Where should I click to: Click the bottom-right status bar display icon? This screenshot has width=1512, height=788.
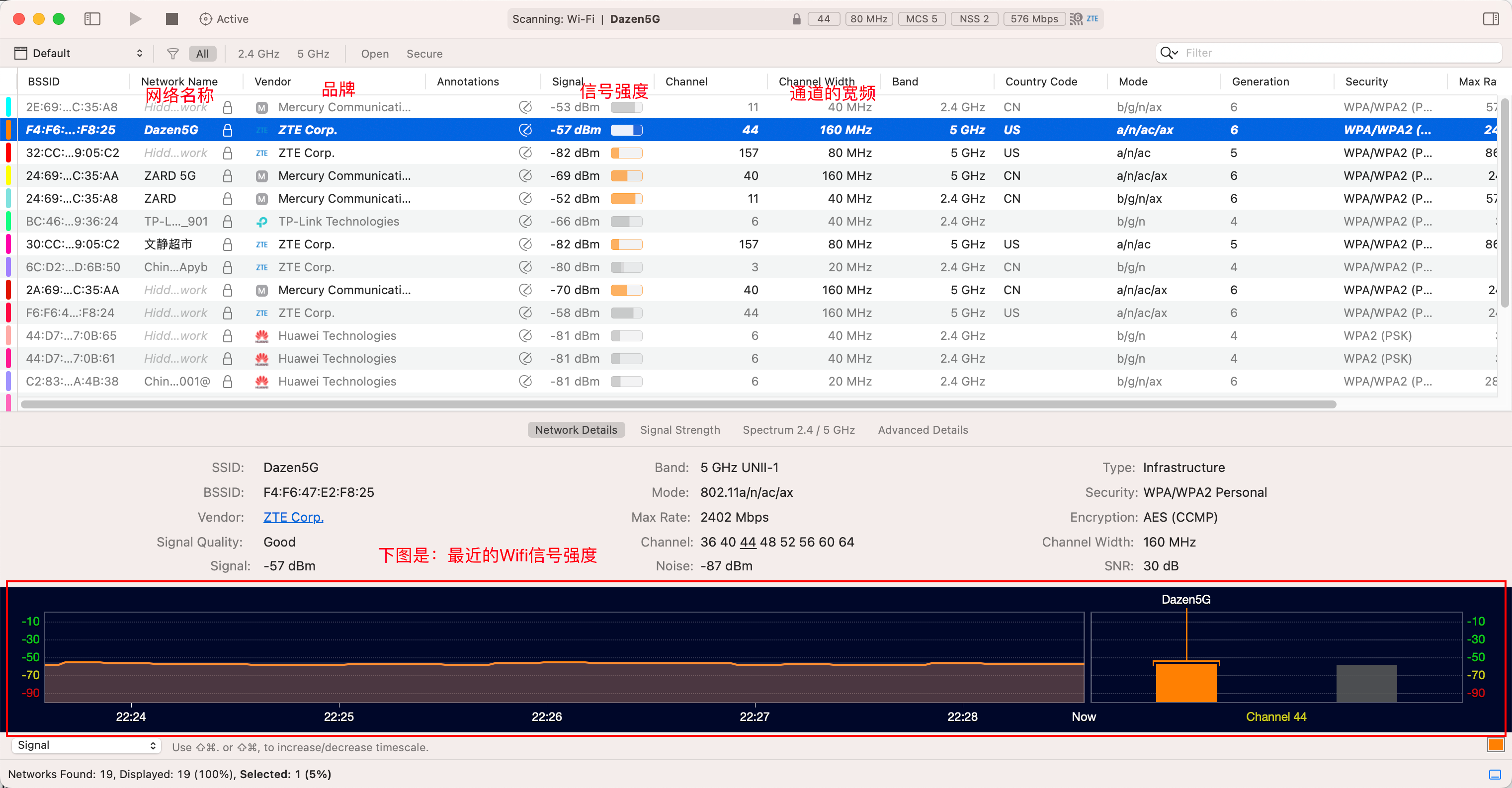1495,774
